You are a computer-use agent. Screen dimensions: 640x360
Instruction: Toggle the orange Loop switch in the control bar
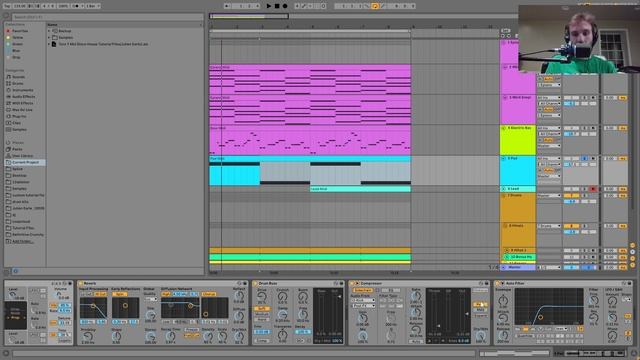click(x=375, y=6)
